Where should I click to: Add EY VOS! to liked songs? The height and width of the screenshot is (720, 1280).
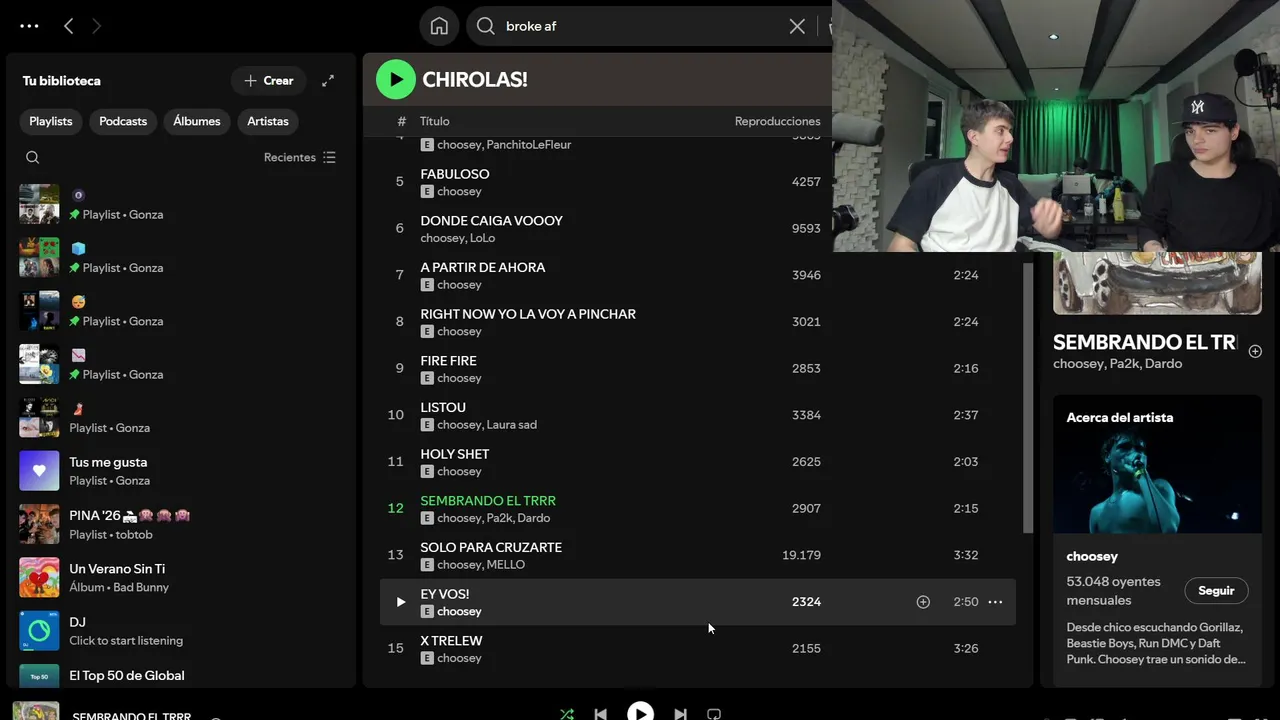coord(923,602)
